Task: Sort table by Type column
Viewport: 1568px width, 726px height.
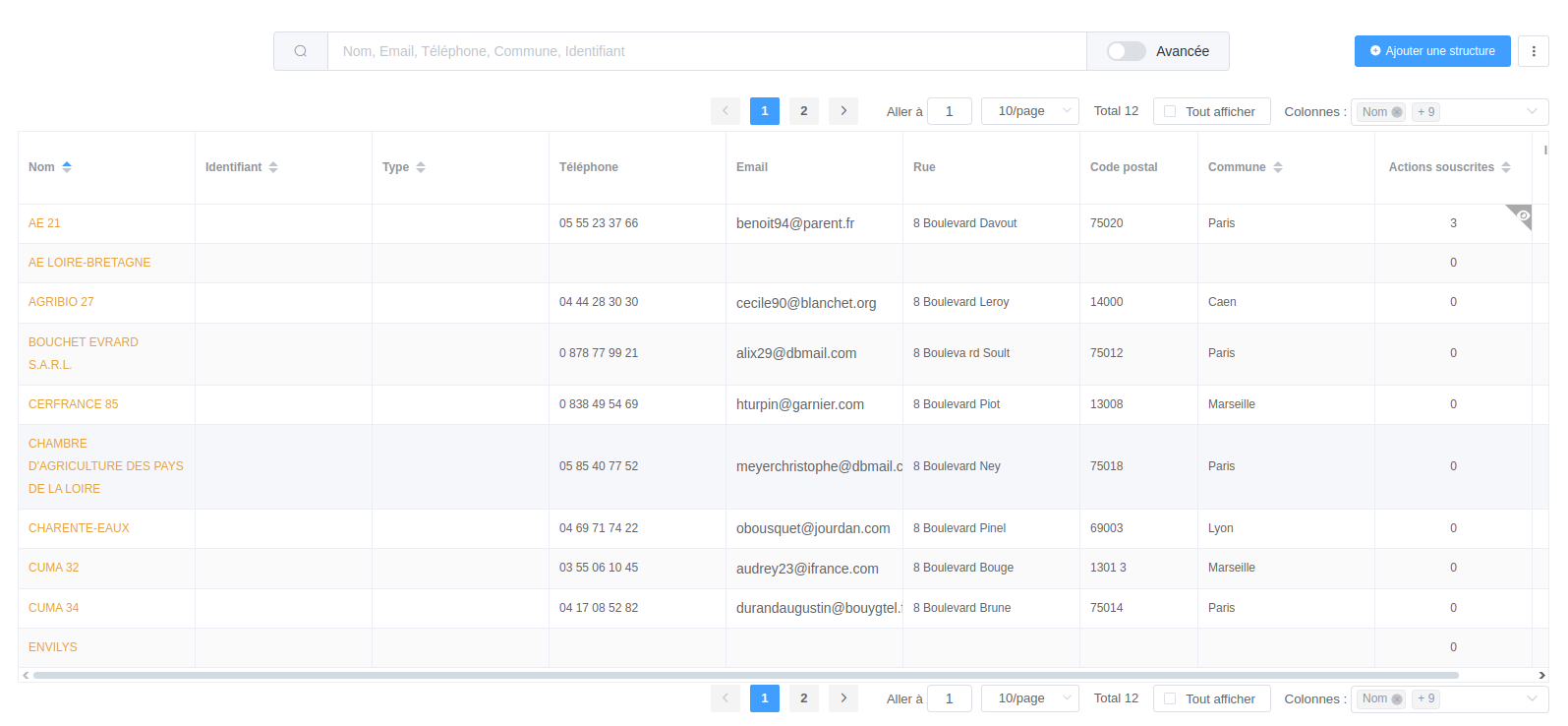Action: click(421, 167)
